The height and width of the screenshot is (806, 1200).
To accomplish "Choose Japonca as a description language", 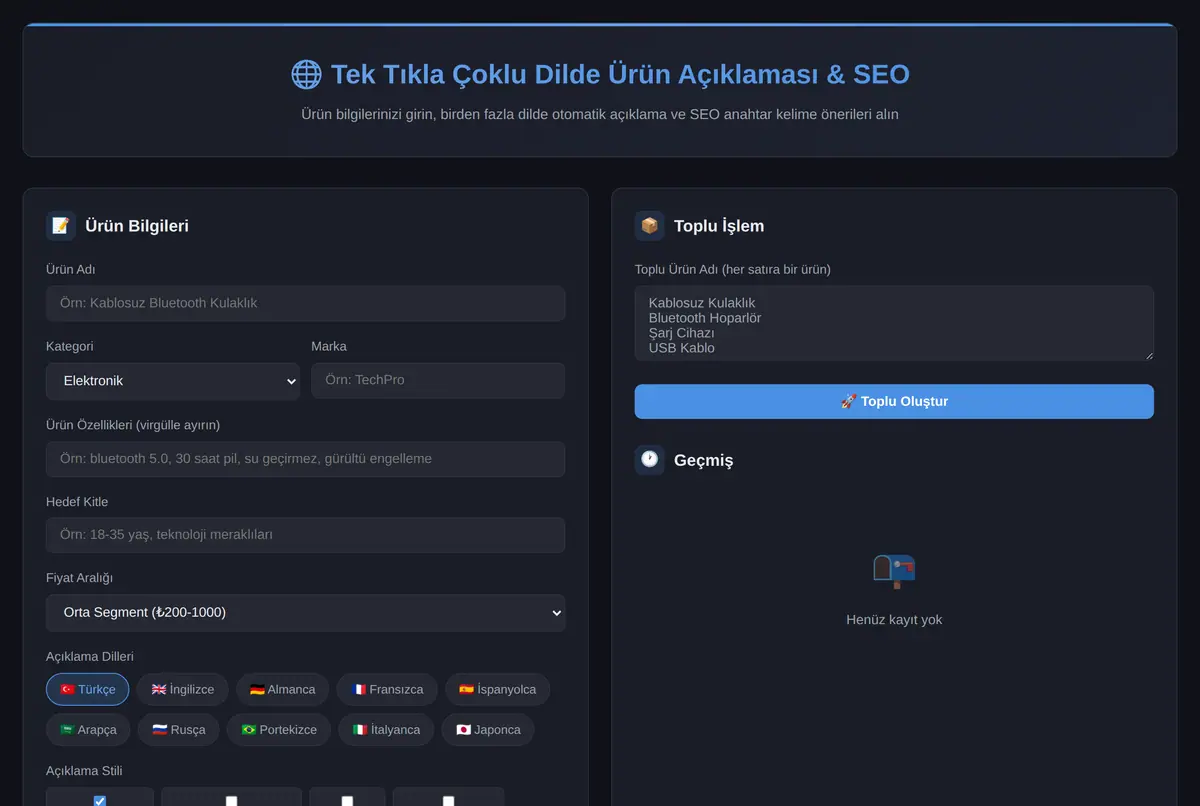I will 488,729.
